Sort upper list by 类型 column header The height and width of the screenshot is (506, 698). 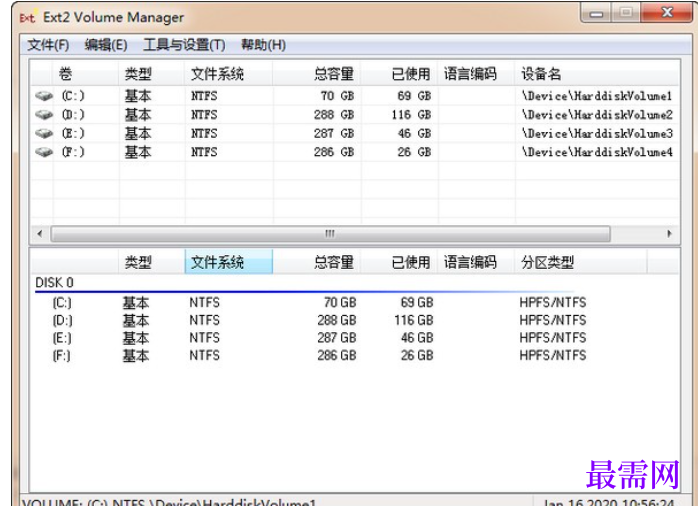point(151,73)
